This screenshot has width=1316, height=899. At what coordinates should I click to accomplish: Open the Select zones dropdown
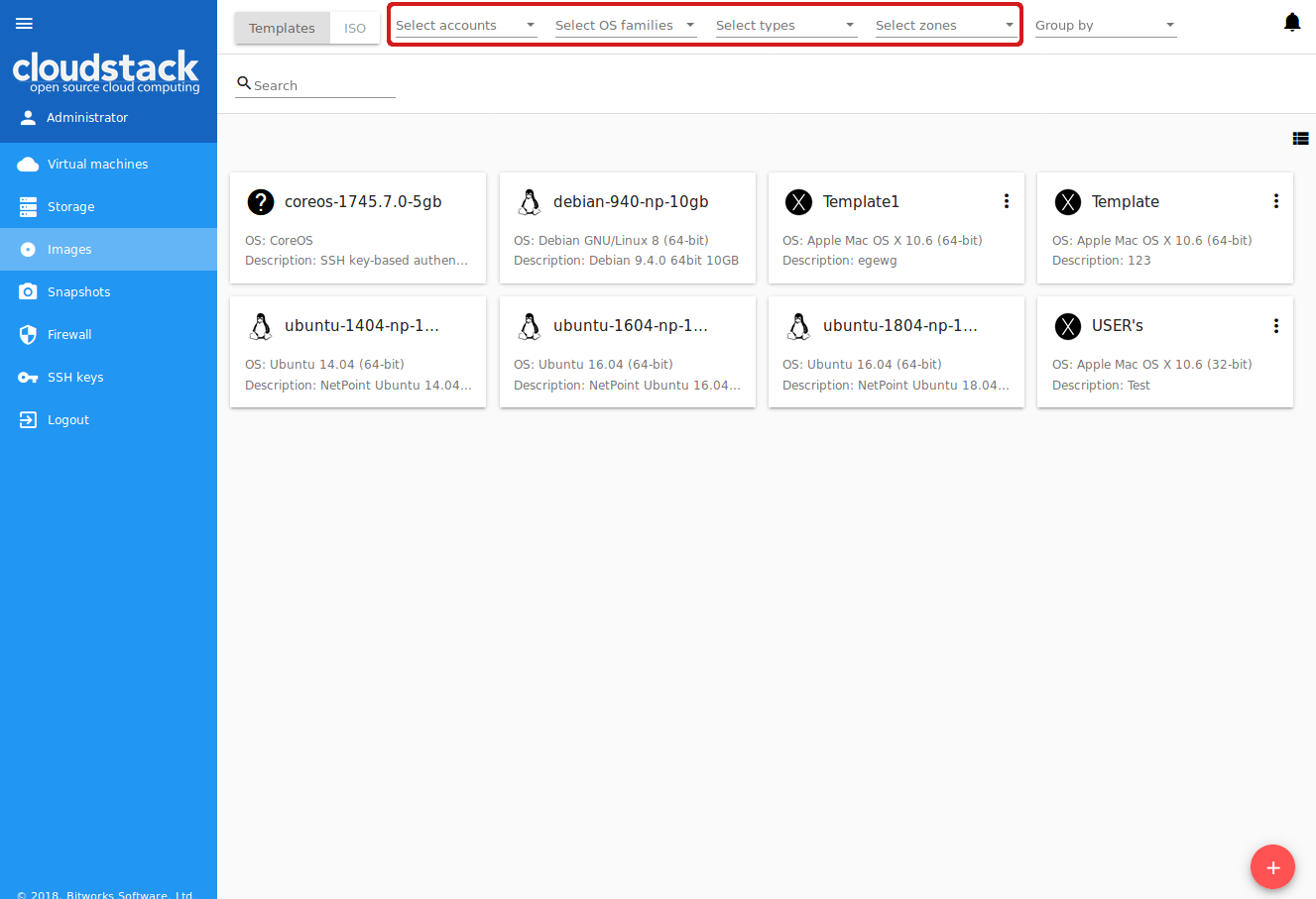pyautogui.click(x=946, y=26)
